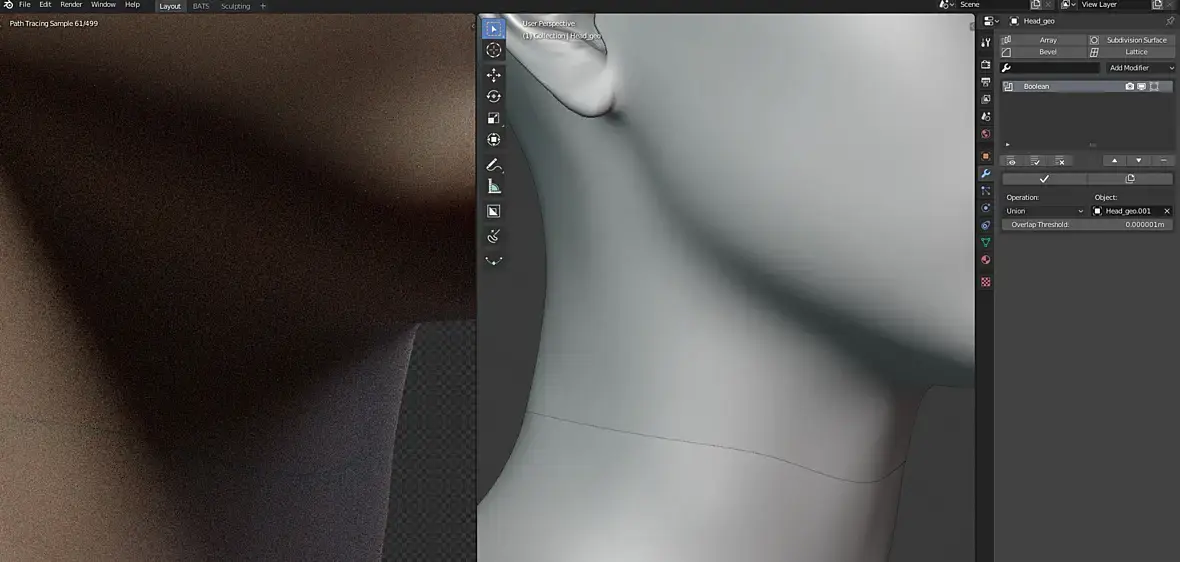Open the Object Data green triangle tab
The image size is (1180, 562).
(986, 242)
